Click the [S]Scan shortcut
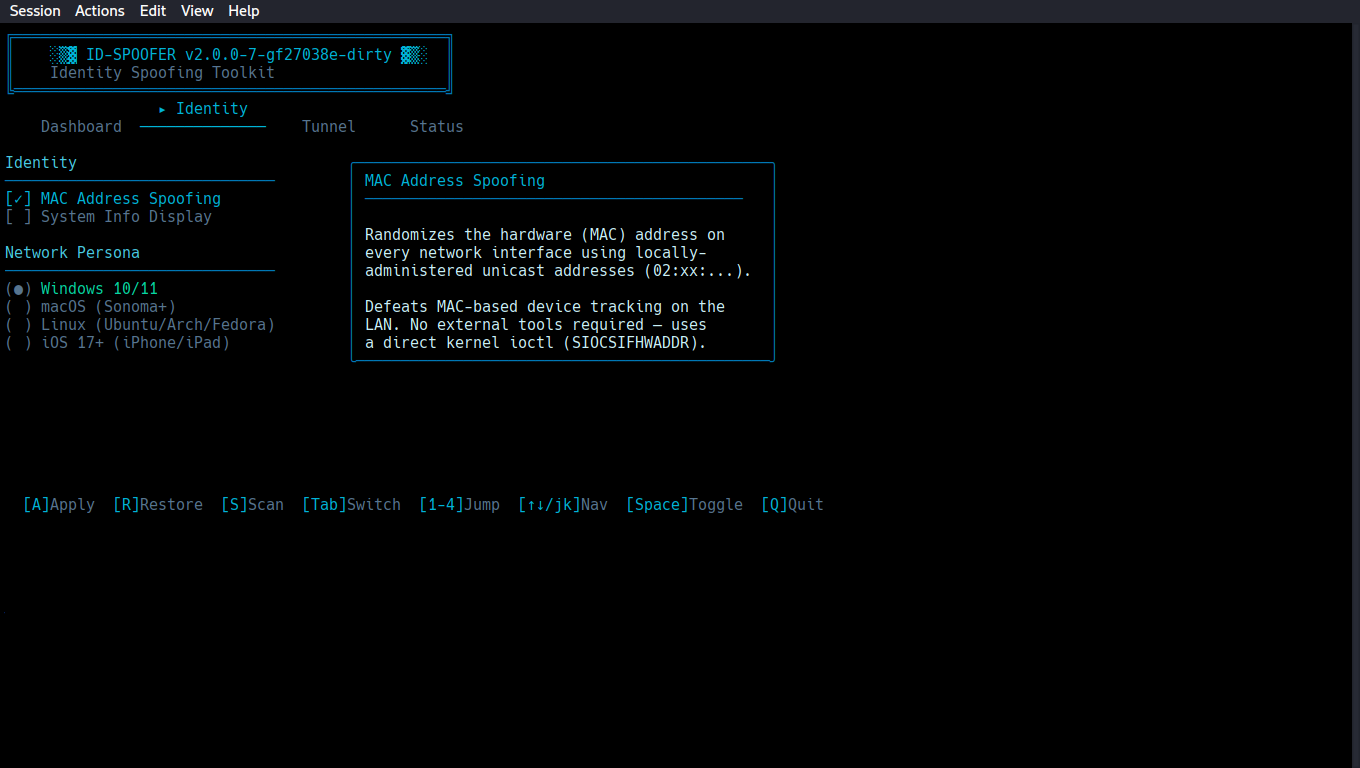This screenshot has width=1360, height=768. pos(252,505)
